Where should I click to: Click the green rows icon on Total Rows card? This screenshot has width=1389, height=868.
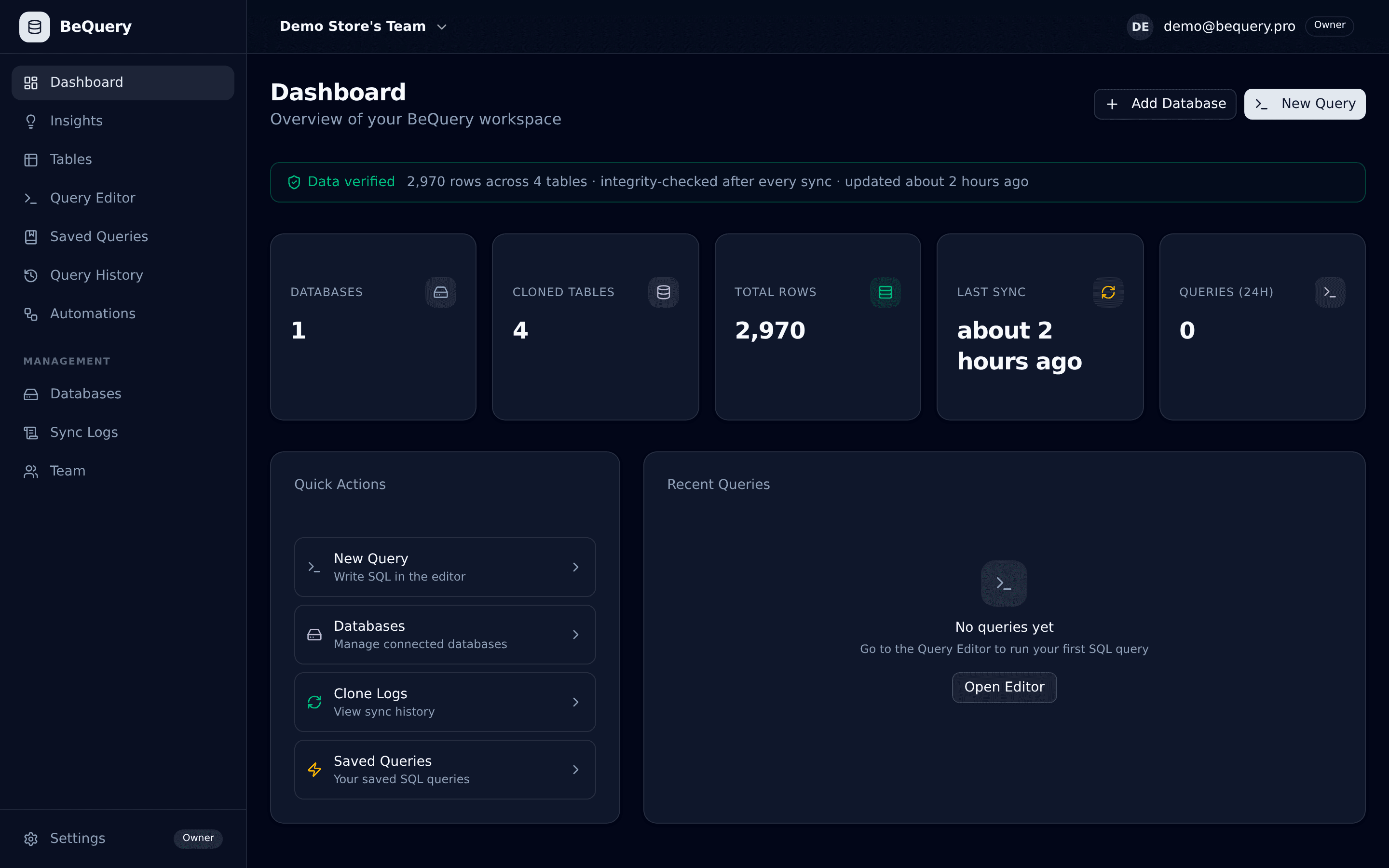885,292
